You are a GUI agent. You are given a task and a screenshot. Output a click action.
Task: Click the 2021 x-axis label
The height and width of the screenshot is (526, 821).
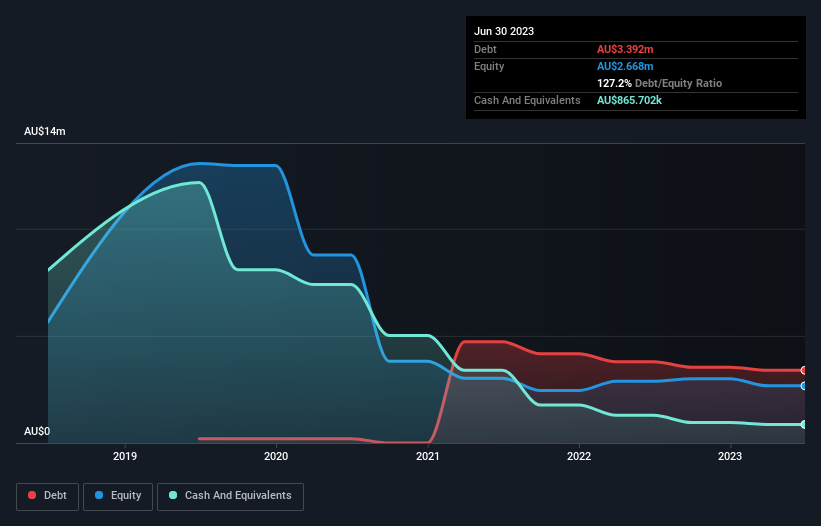pos(428,456)
